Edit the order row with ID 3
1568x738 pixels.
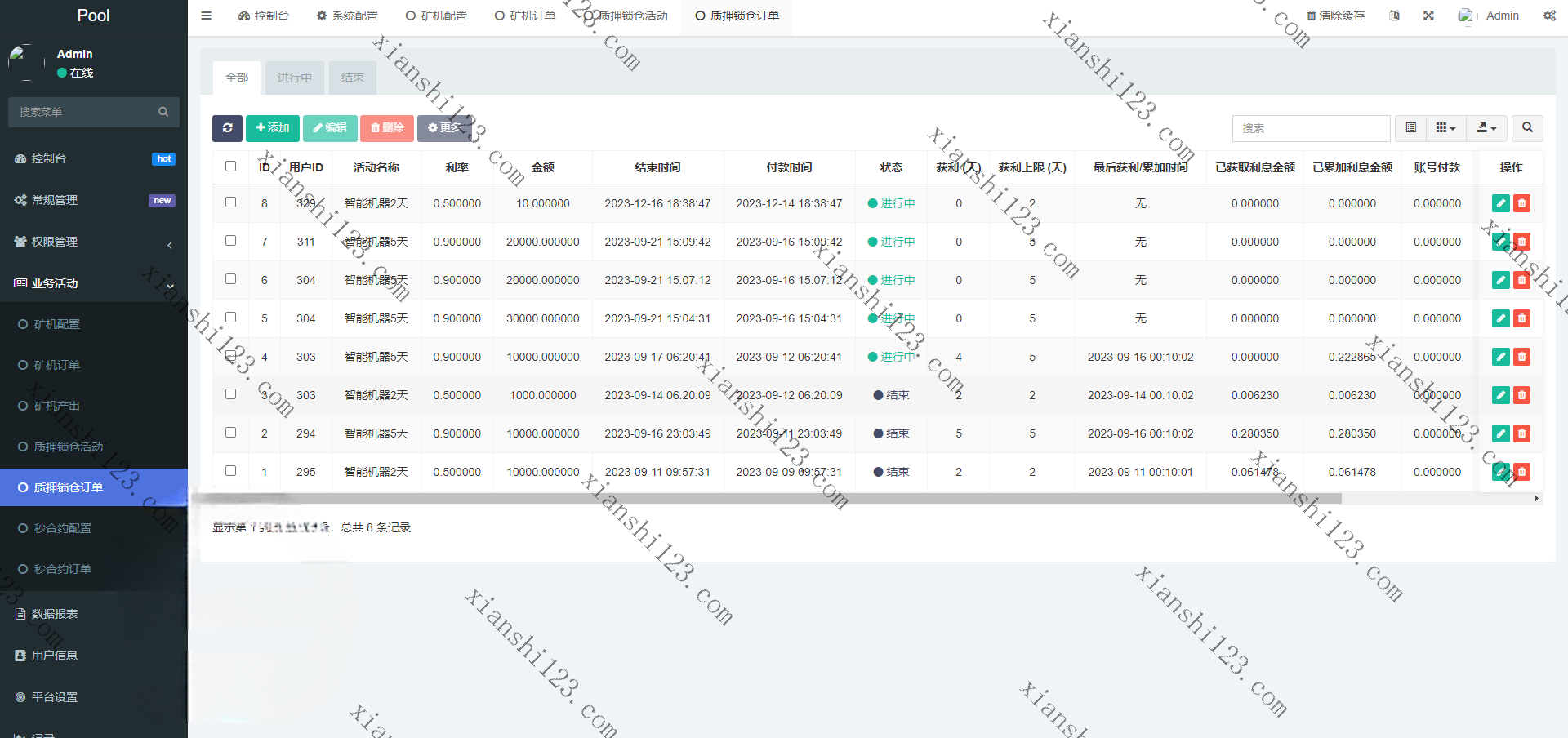click(x=1501, y=395)
